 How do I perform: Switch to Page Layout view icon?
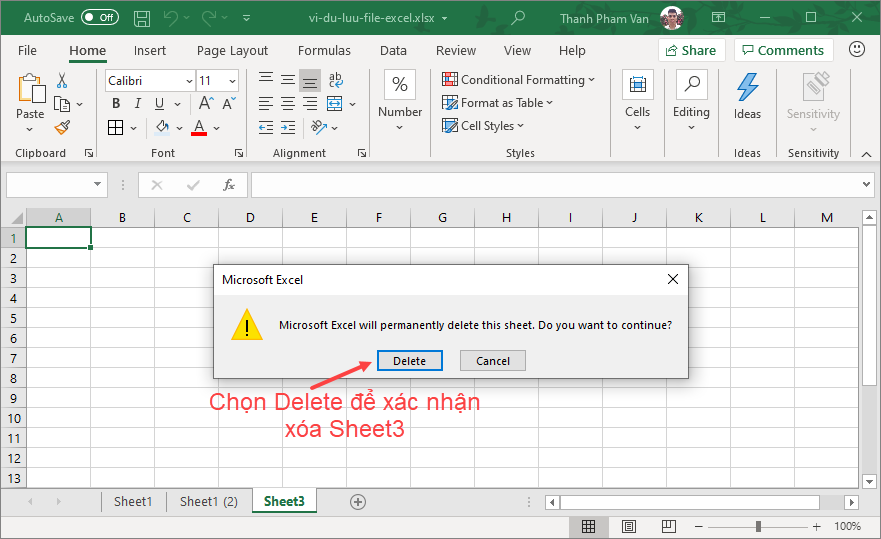tap(629, 527)
